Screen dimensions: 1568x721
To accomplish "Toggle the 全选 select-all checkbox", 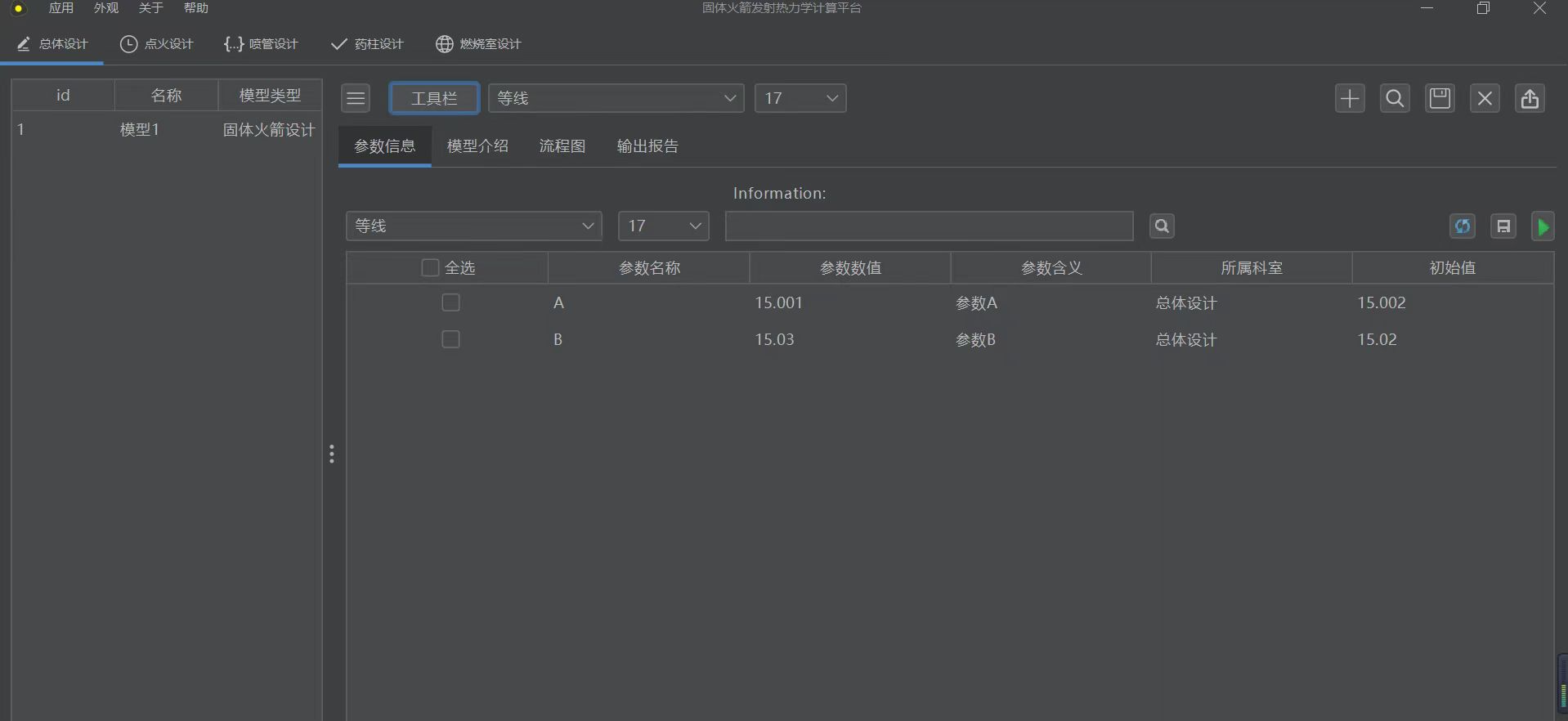I will (430, 267).
